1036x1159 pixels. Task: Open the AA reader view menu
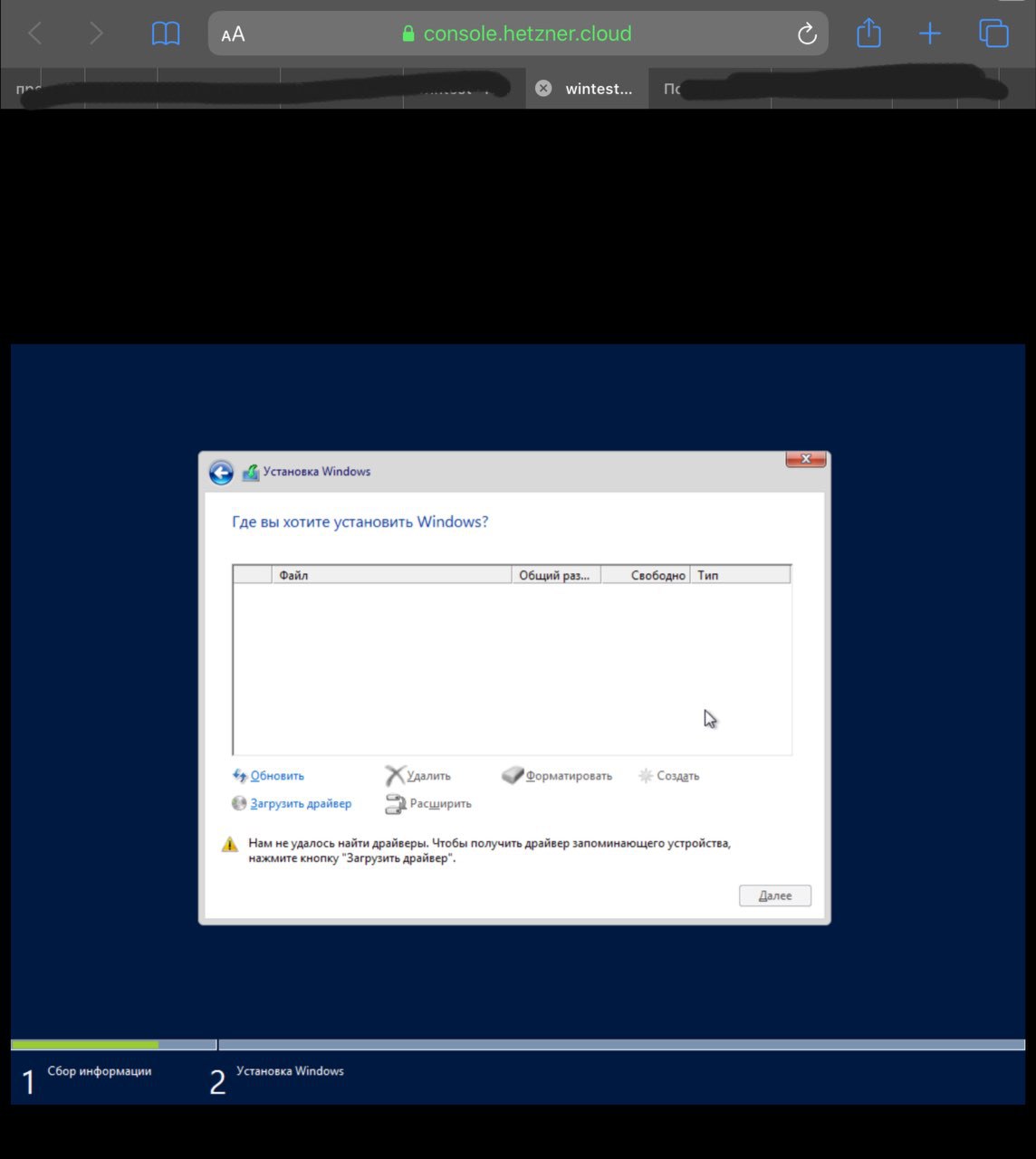(233, 34)
